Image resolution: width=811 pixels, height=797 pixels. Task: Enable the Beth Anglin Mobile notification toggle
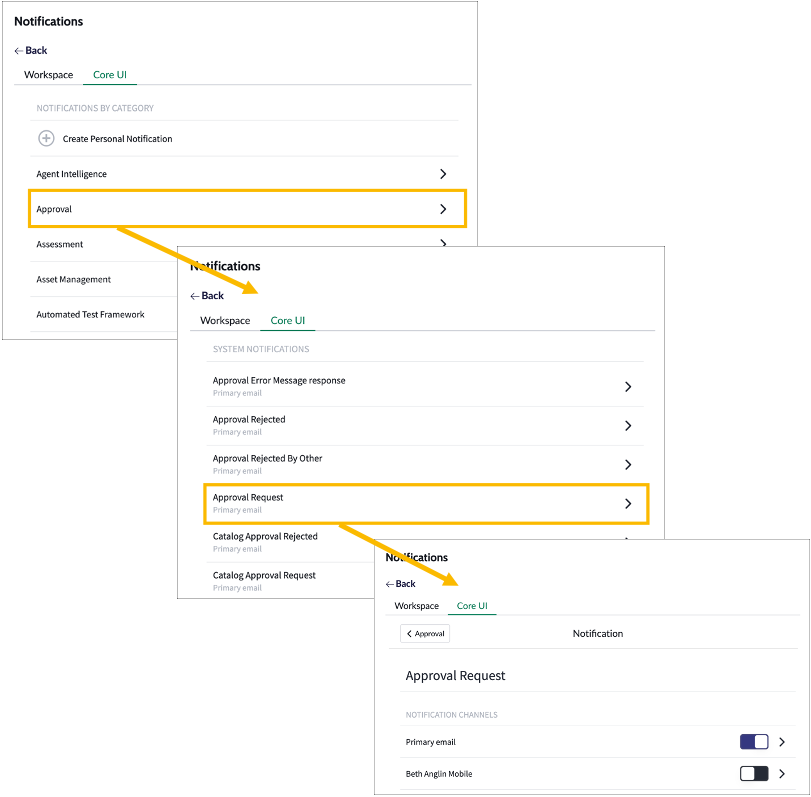coord(754,773)
